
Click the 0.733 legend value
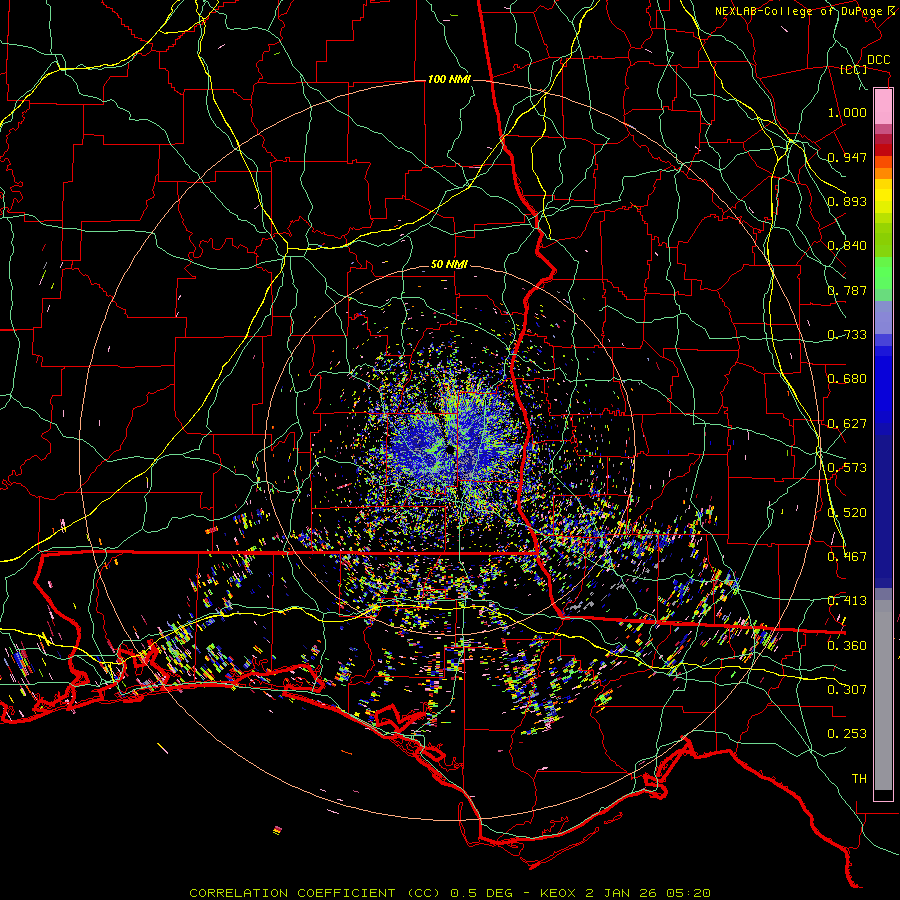847,334
